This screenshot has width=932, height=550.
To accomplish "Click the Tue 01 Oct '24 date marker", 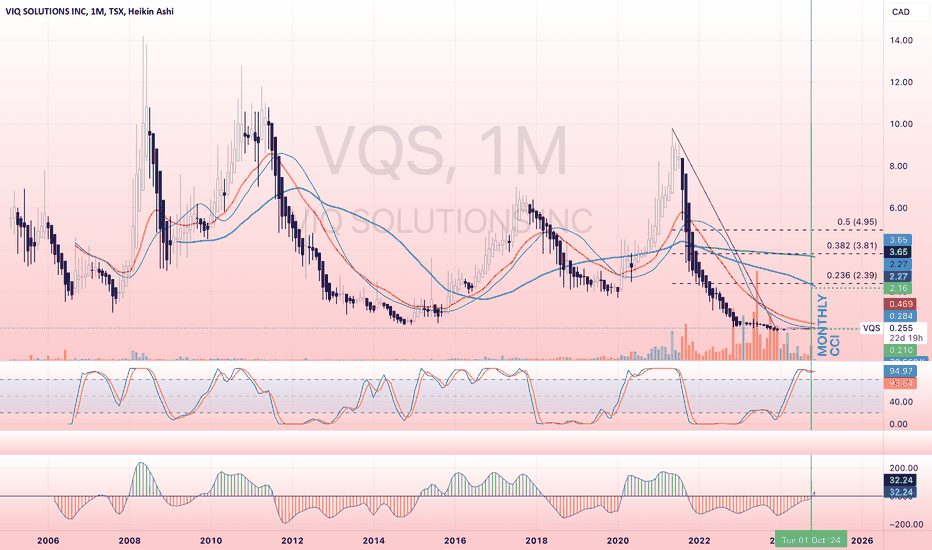I will click(x=811, y=540).
